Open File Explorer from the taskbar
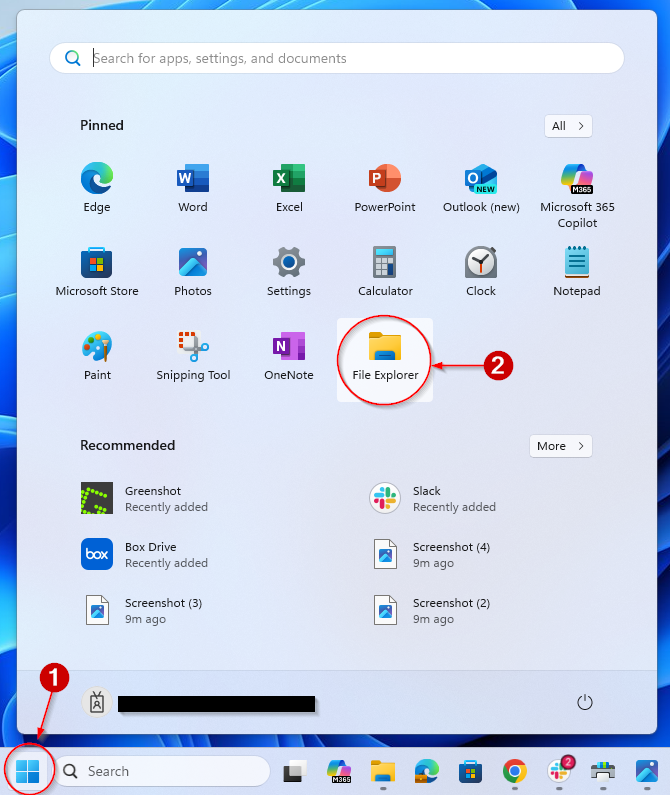 [383, 771]
